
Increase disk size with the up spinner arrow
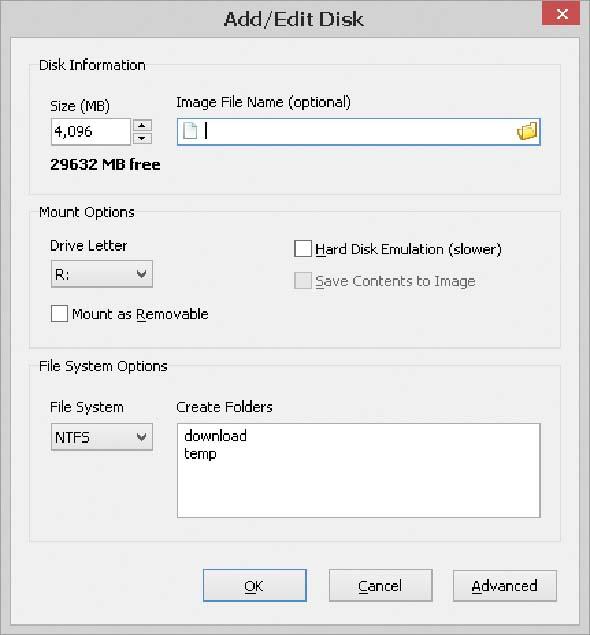tap(142, 125)
